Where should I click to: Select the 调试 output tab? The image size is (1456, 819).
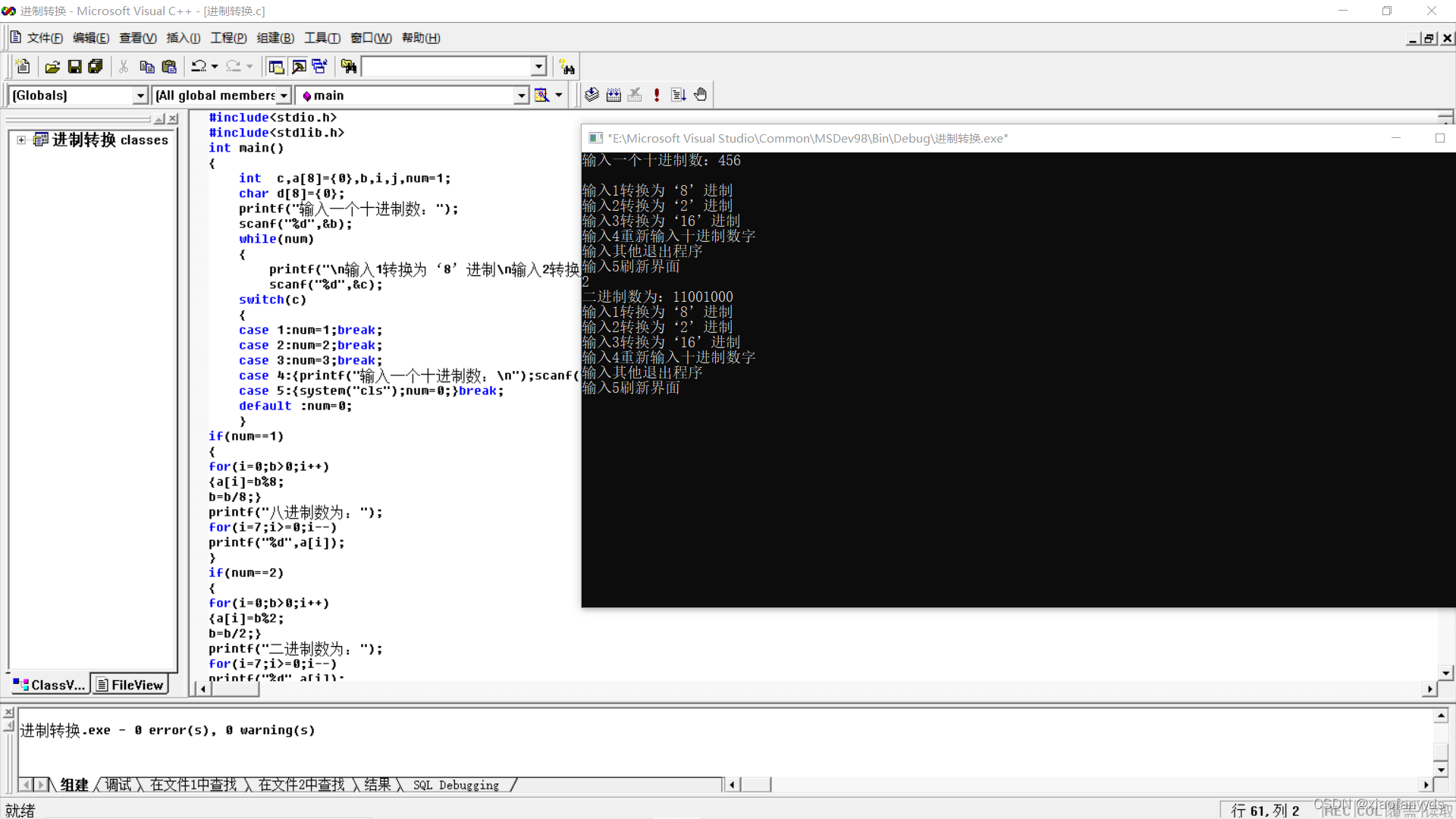pyautogui.click(x=118, y=785)
